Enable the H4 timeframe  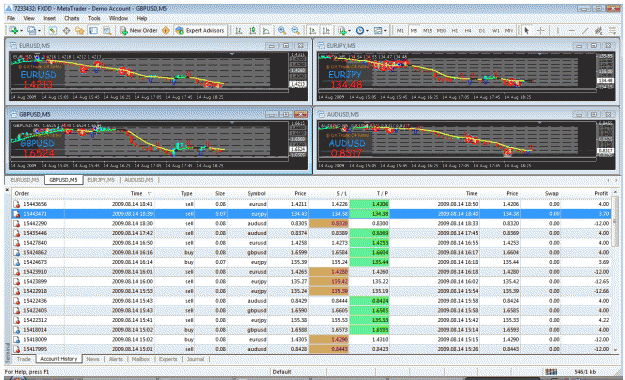(468, 31)
